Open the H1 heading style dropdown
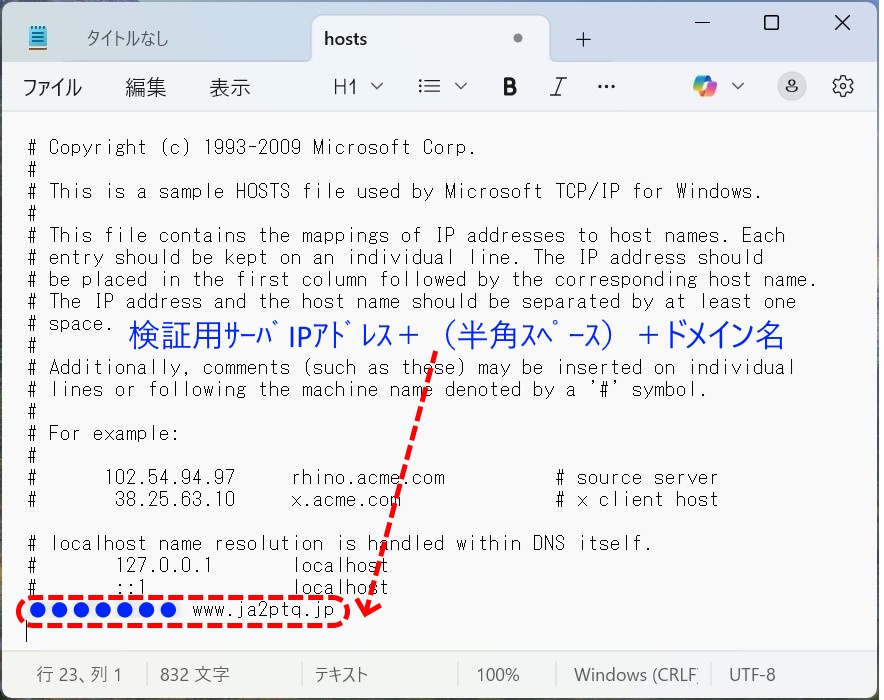The width and height of the screenshot is (884, 700). (357, 86)
